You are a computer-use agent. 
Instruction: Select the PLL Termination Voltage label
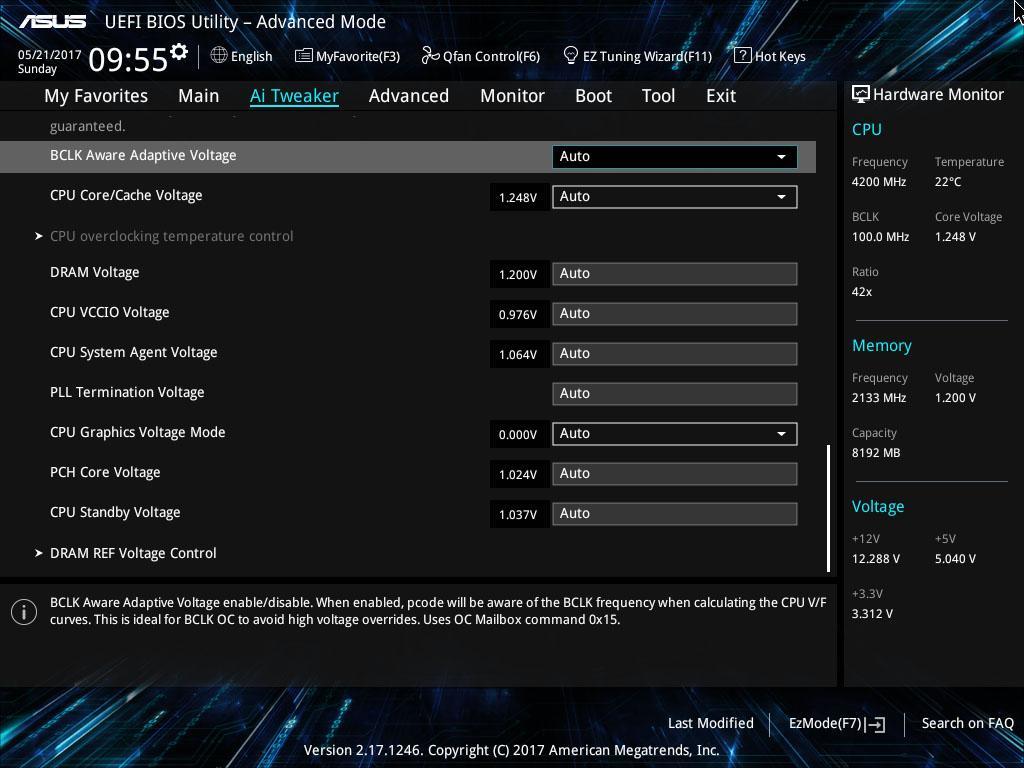pos(127,392)
